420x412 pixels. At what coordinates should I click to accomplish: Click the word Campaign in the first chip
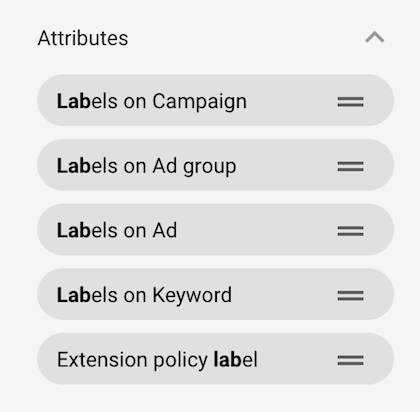(x=200, y=102)
